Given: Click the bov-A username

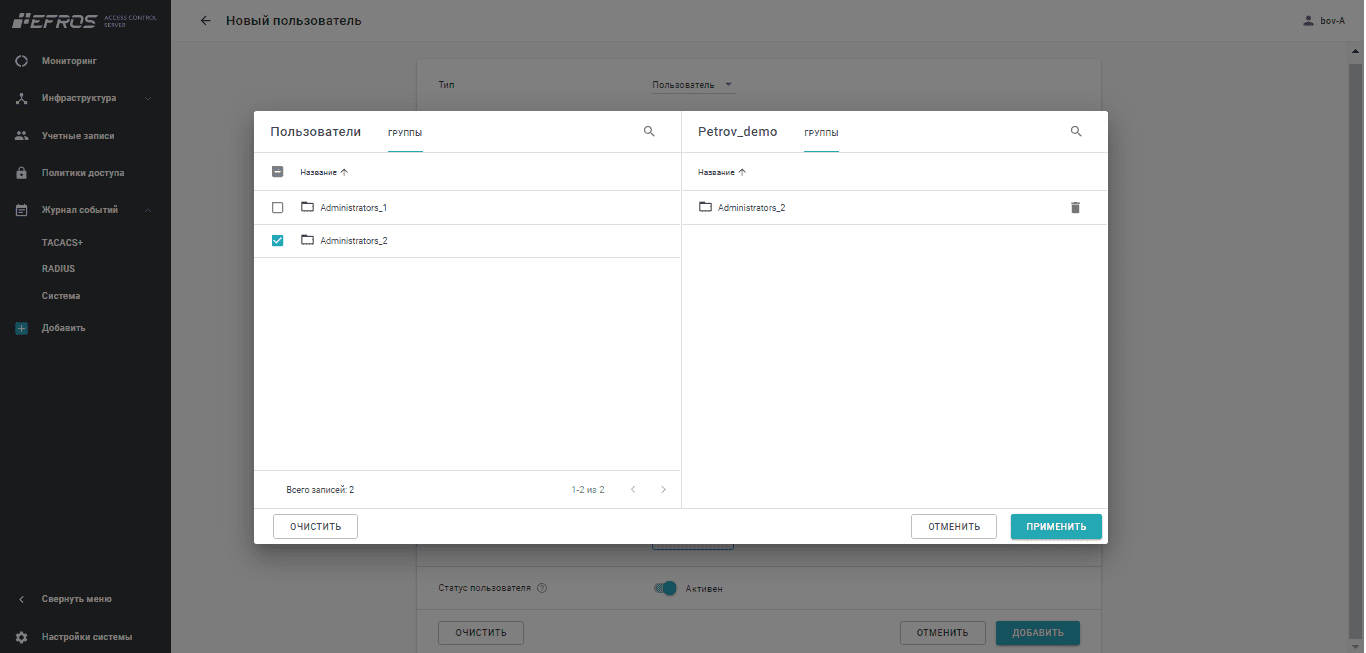Looking at the screenshot, I should tap(1332, 21).
